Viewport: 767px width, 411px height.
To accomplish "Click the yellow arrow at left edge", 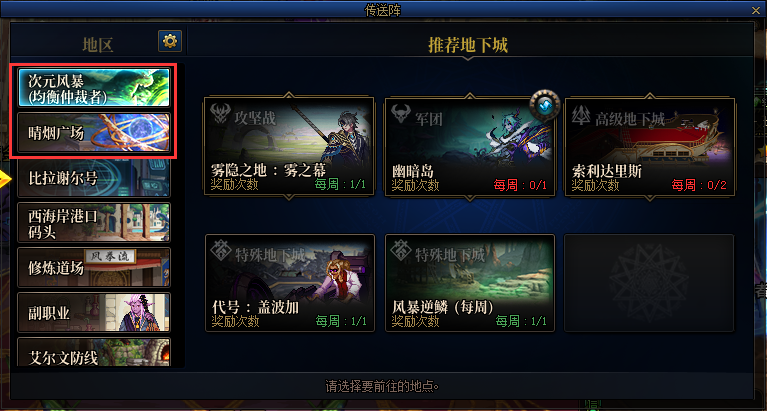I will pyautogui.click(x=5, y=179).
